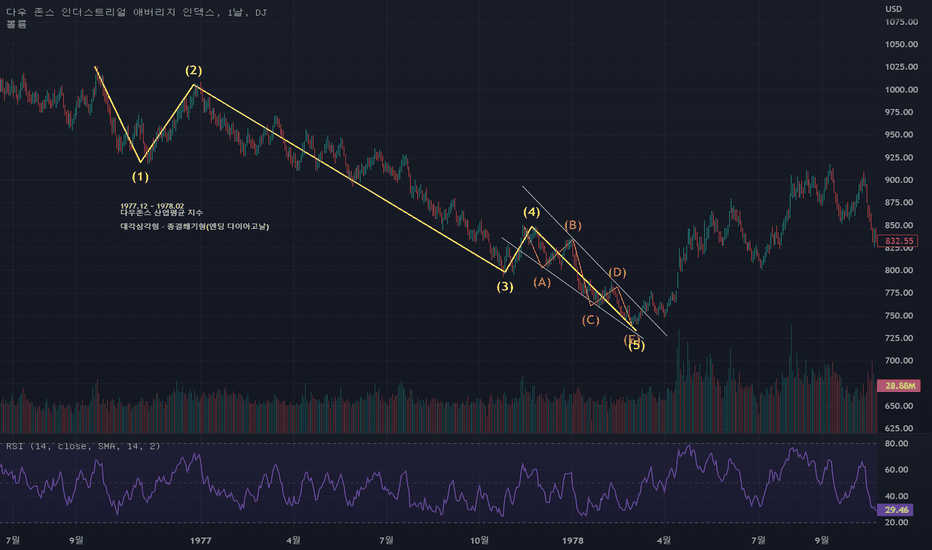The height and width of the screenshot is (550, 932).
Task: Select wave label (4)
Action: coord(531,212)
